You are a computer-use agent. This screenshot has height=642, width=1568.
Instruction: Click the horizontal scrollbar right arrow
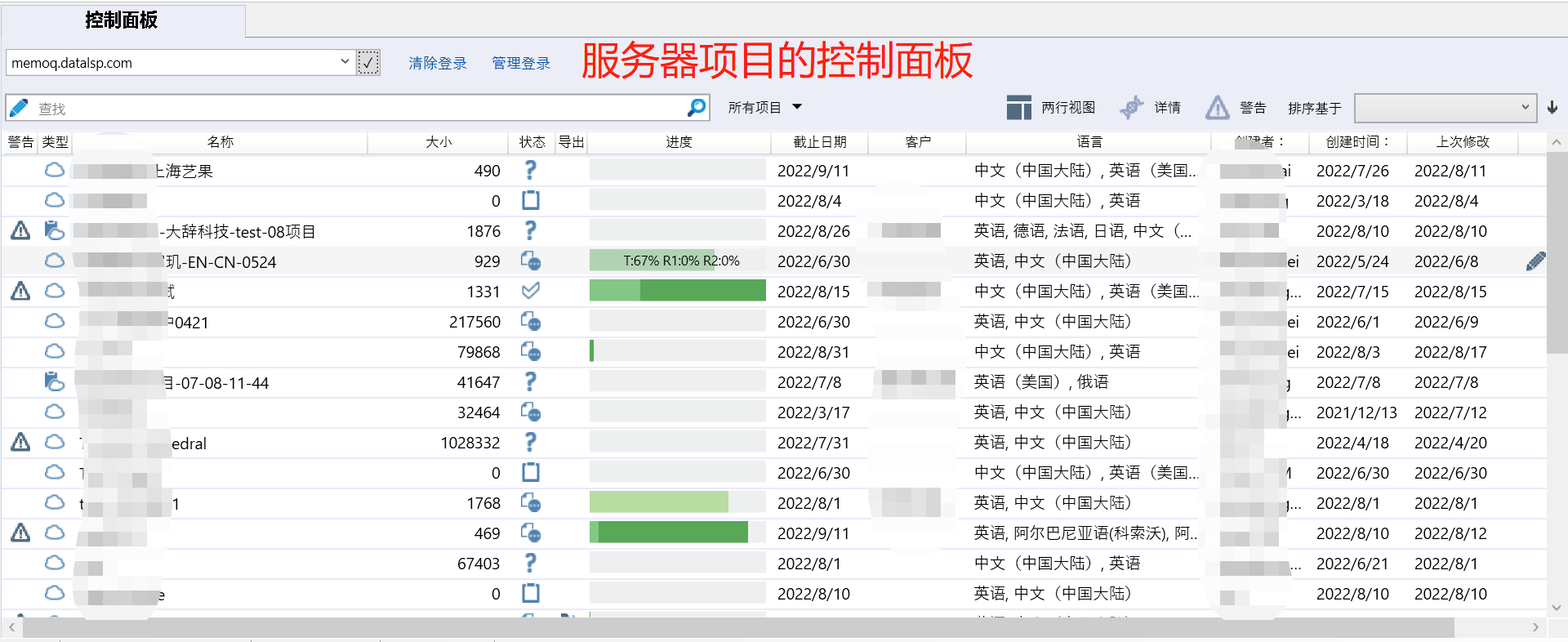point(1535,627)
